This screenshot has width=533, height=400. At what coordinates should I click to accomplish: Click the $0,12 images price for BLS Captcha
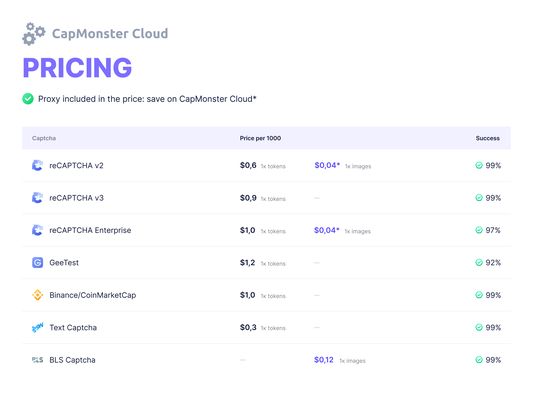coord(324,360)
